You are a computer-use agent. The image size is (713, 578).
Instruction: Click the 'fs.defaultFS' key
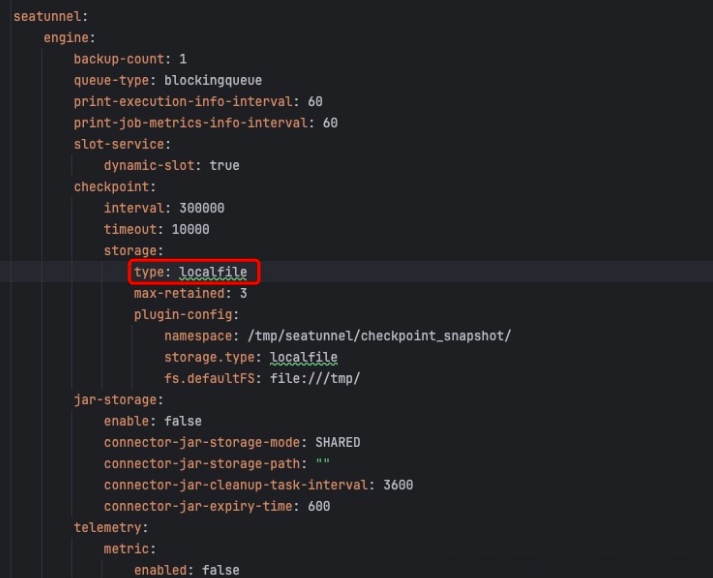[x=209, y=378]
